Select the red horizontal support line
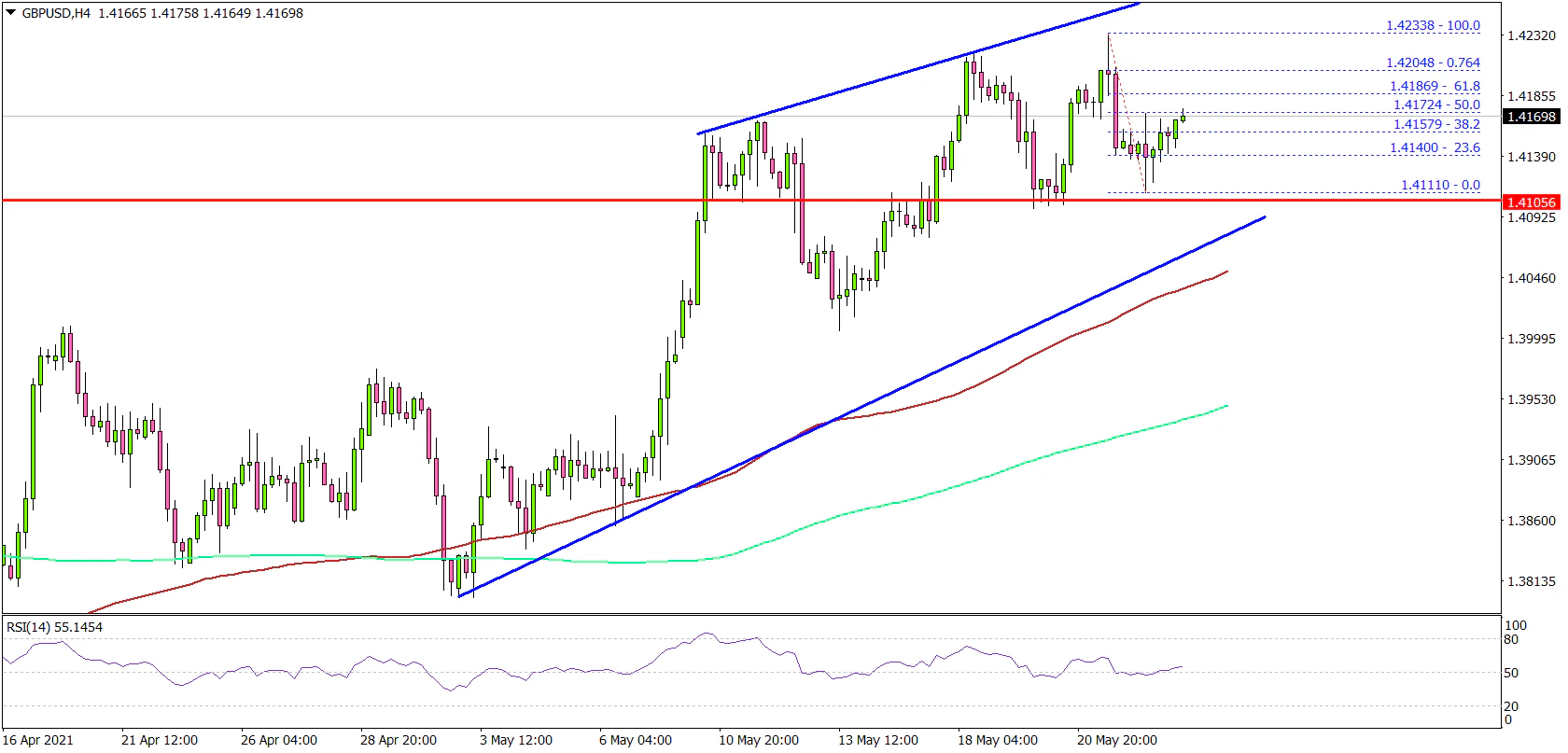 coord(373,200)
